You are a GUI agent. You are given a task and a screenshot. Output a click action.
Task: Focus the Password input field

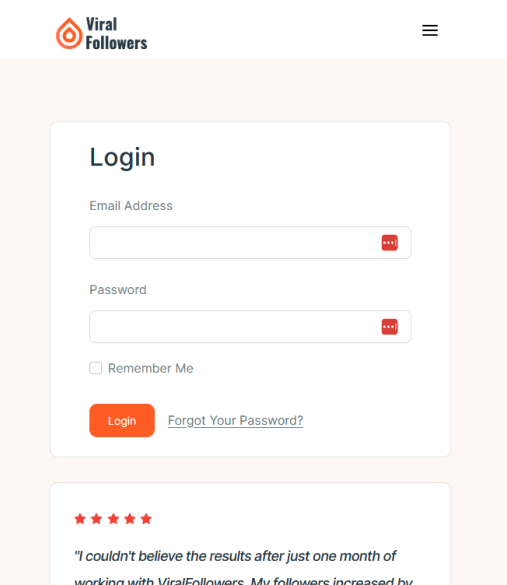(x=250, y=327)
